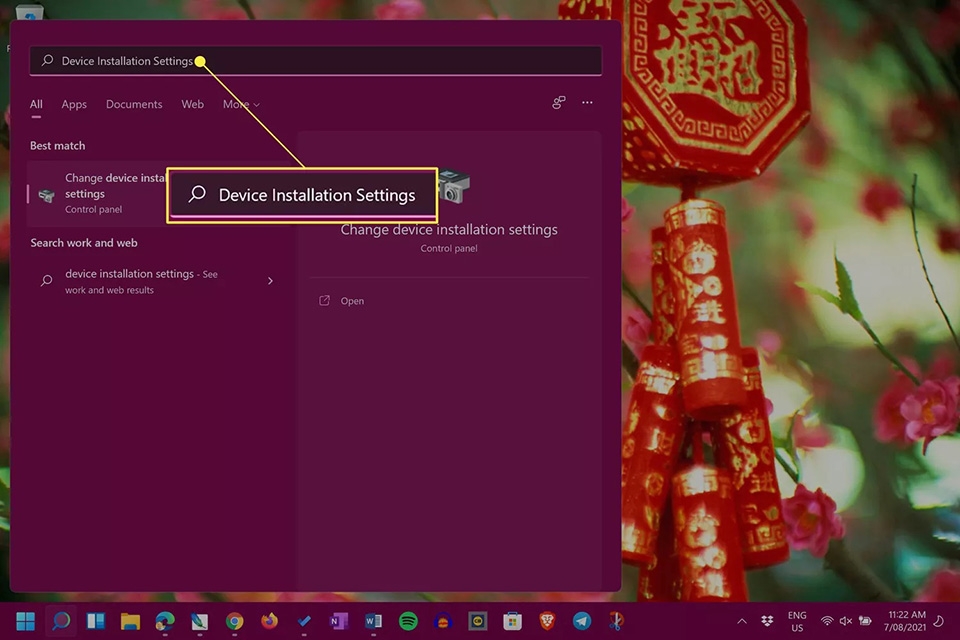960x640 pixels.
Task: Switch to the Apps search filter
Action: click(x=73, y=104)
